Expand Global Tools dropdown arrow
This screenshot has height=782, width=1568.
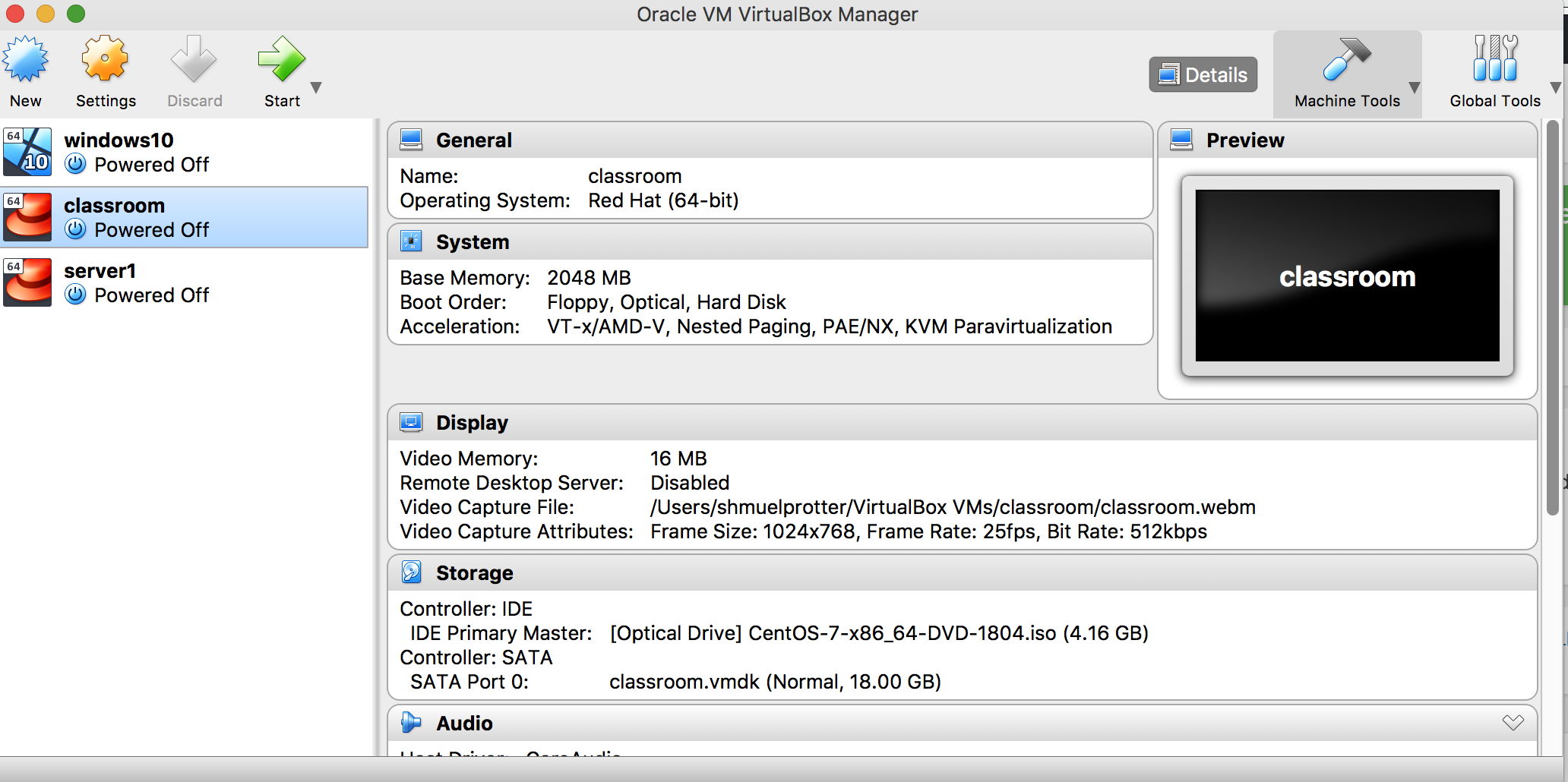coord(1556,87)
